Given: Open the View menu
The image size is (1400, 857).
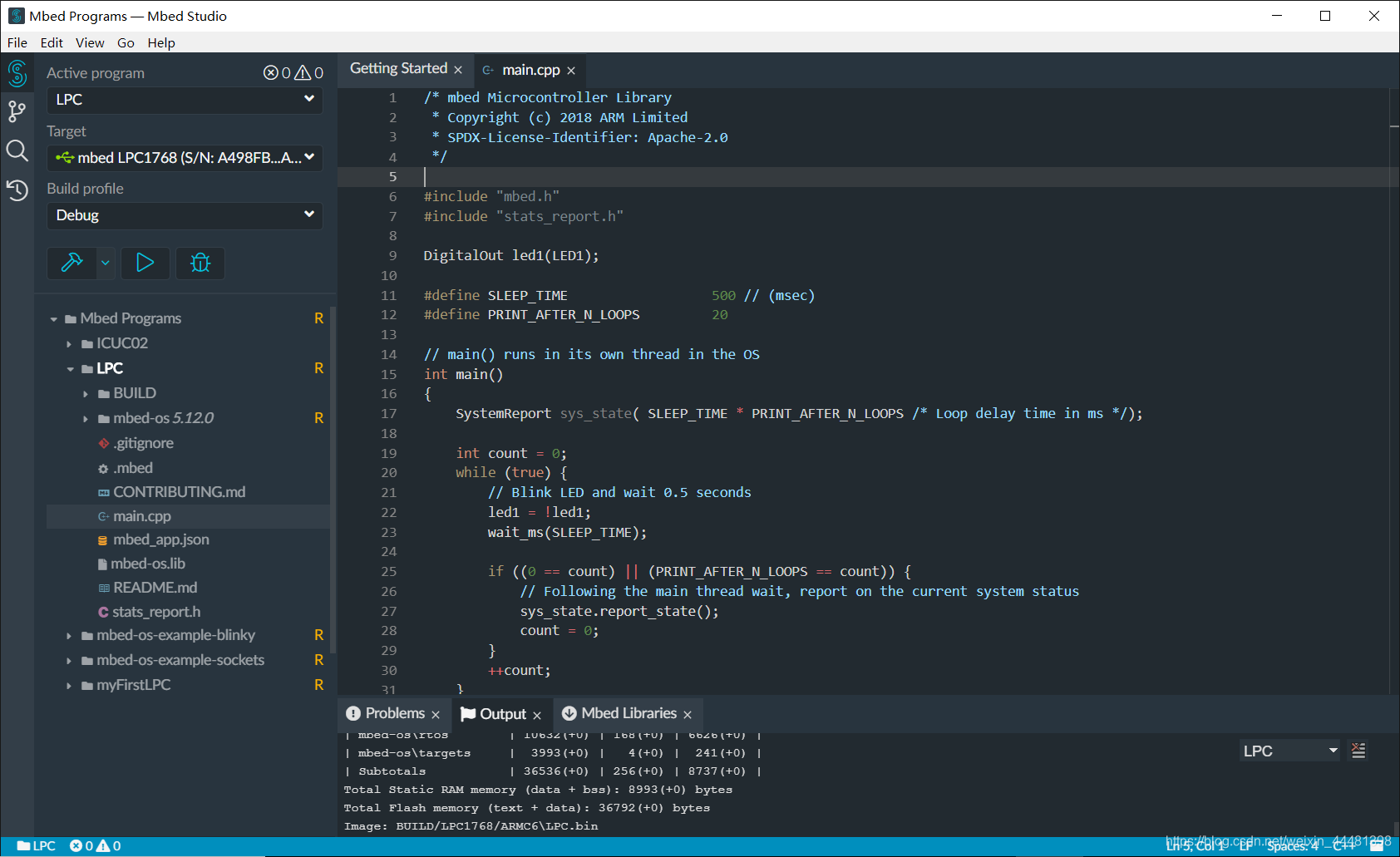Looking at the screenshot, I should click(90, 42).
